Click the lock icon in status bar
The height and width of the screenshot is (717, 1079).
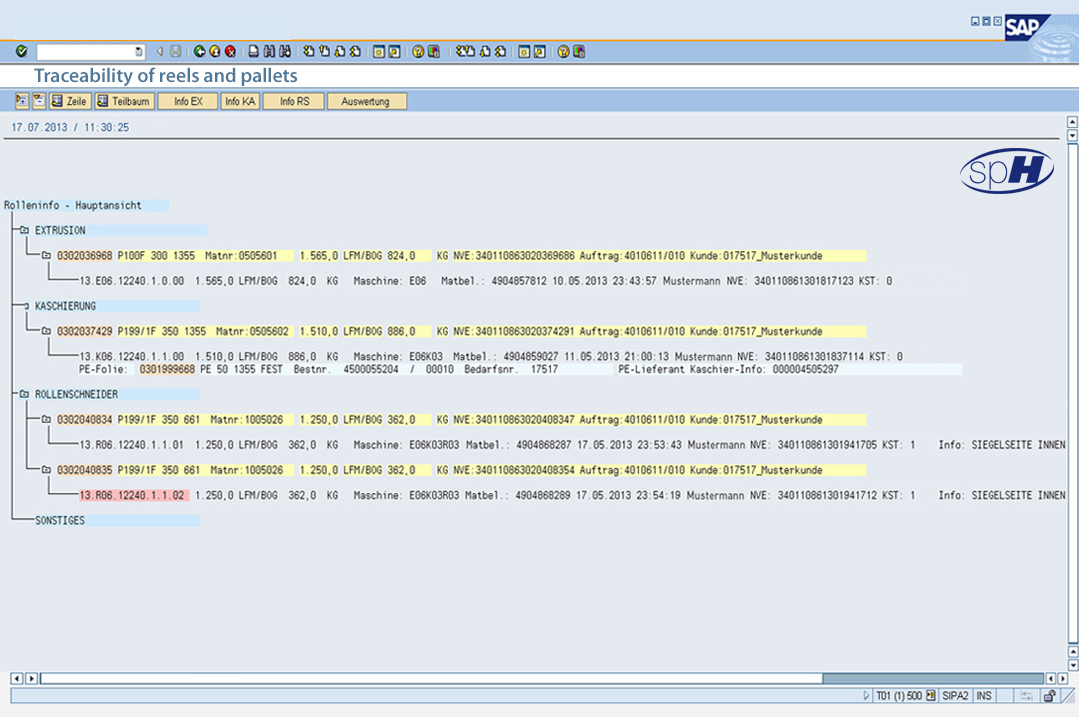coord(1050,696)
